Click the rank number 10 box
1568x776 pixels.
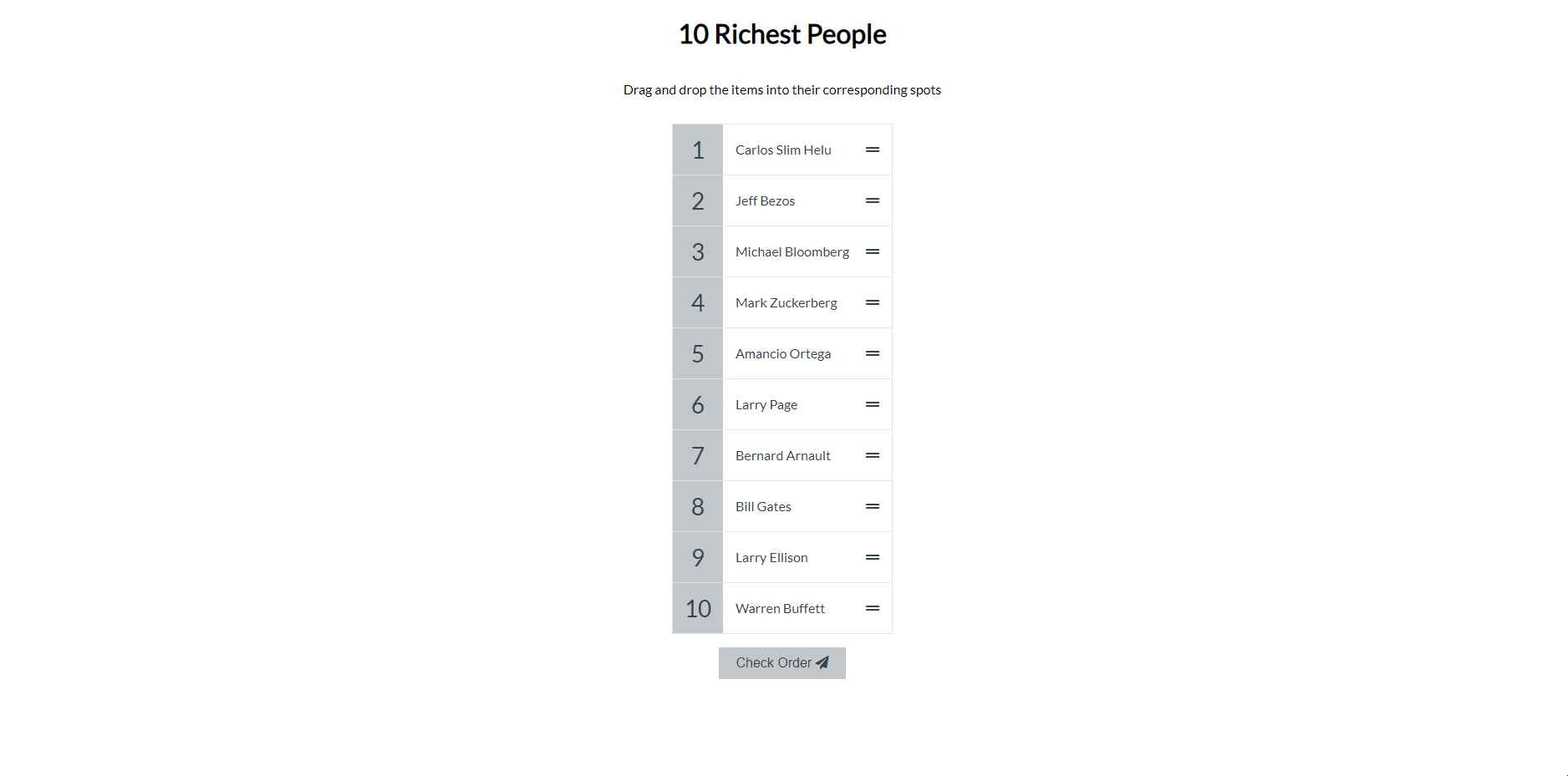pos(698,609)
